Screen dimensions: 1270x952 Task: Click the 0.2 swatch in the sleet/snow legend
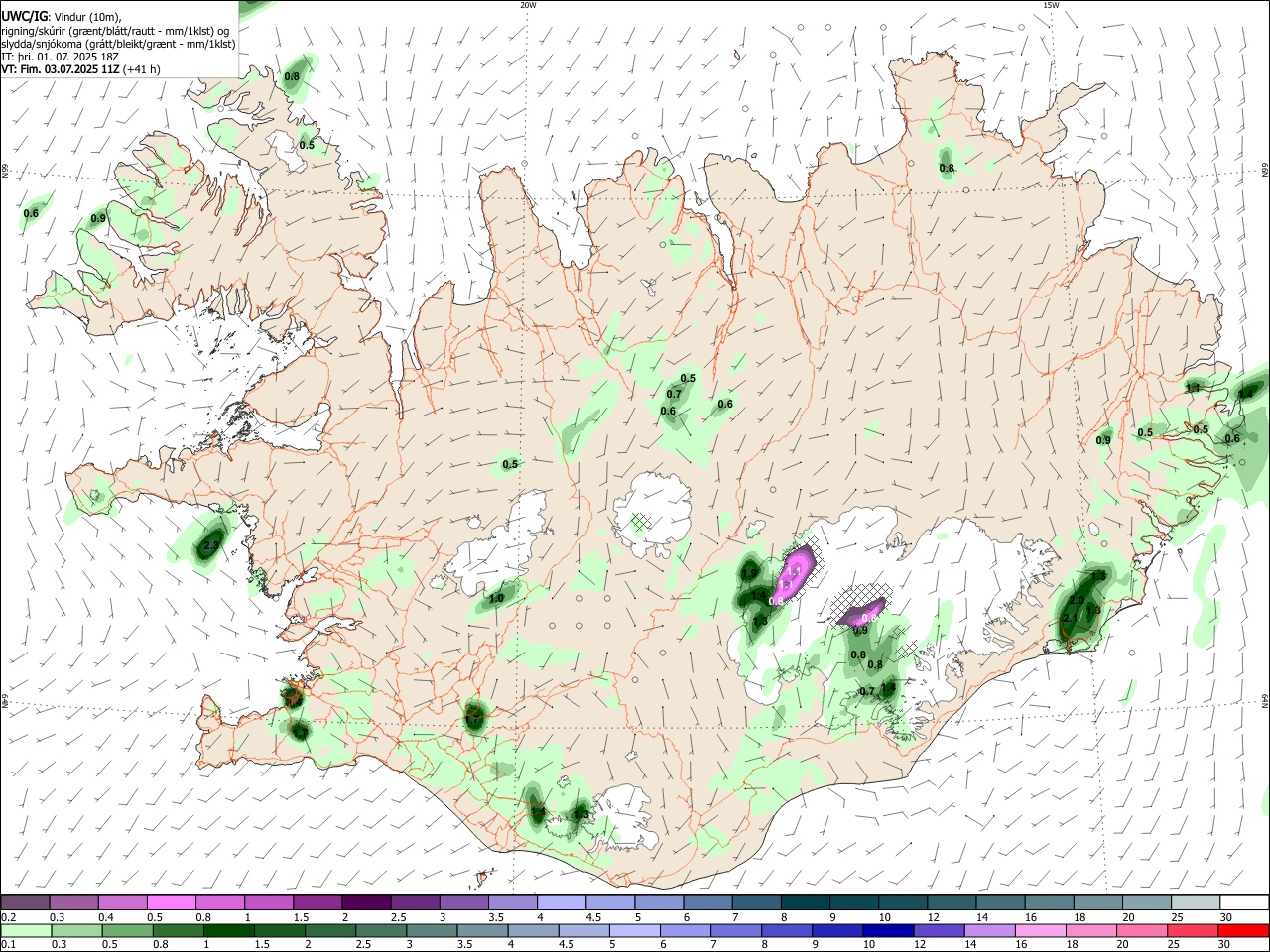tap(25, 902)
